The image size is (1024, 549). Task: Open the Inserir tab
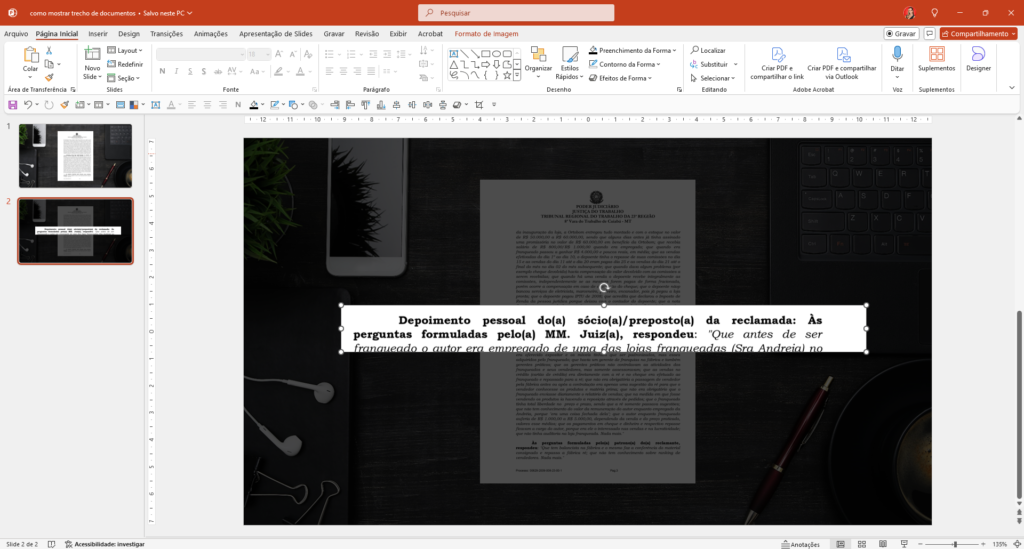tap(97, 33)
